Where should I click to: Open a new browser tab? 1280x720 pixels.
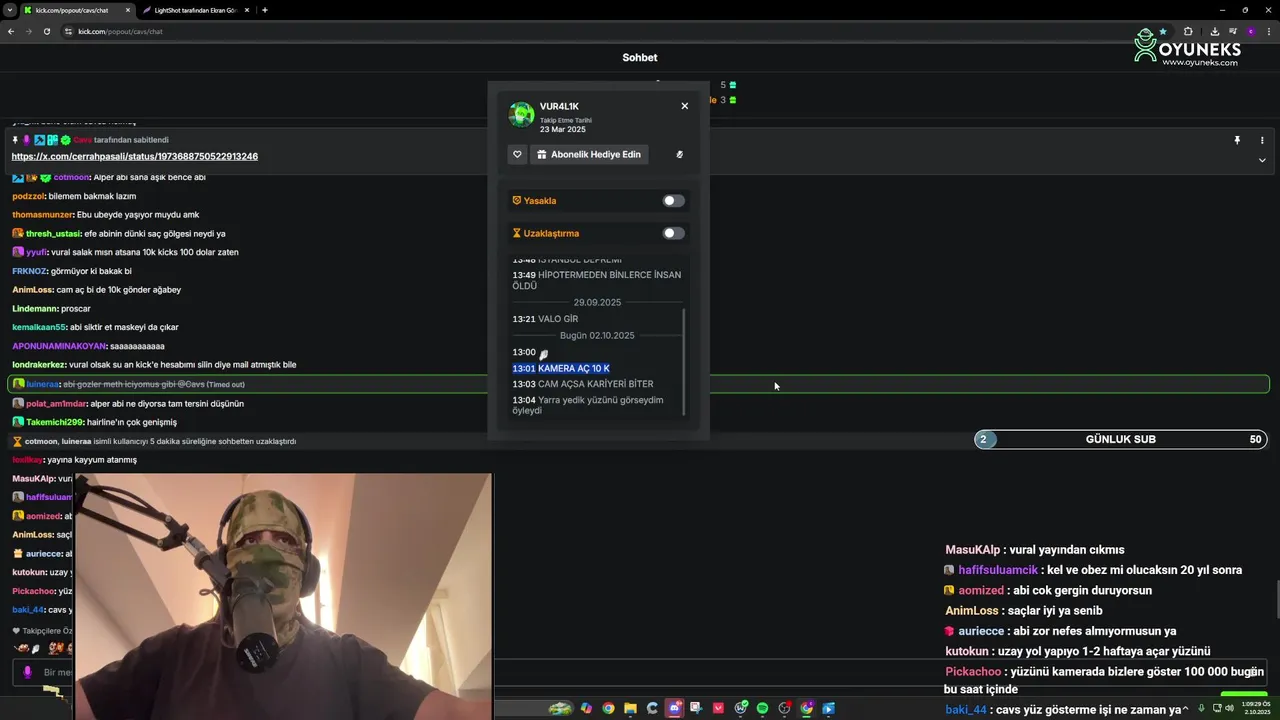tap(264, 10)
